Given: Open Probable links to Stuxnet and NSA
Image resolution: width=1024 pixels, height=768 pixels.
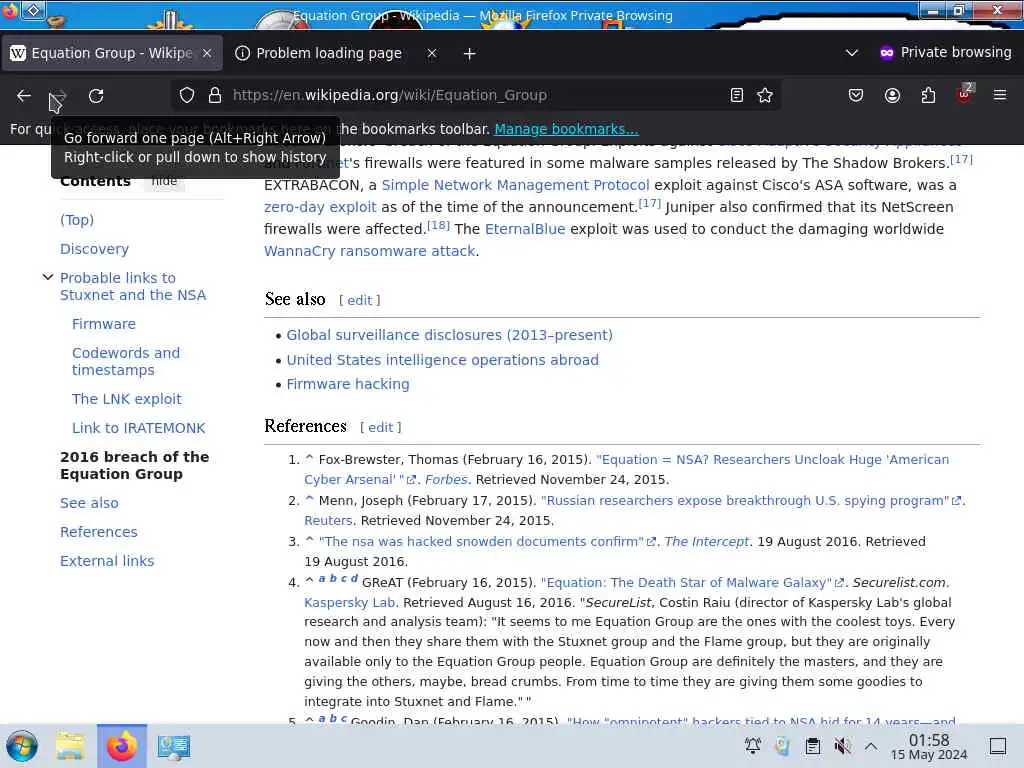Looking at the screenshot, I should point(133,286).
